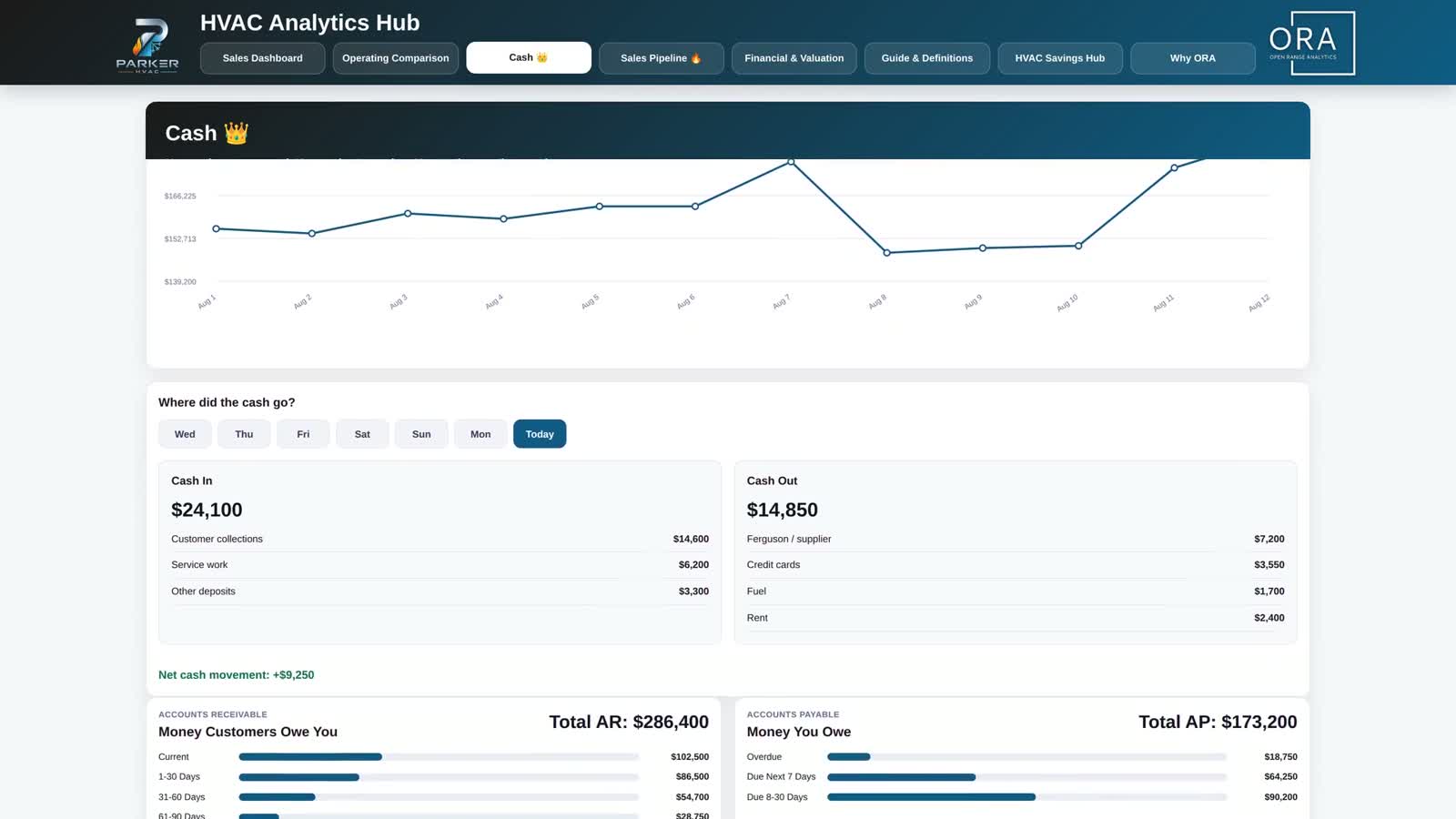Click the Total AP: $173,200 heading
The width and height of the screenshot is (1456, 819).
(1218, 723)
